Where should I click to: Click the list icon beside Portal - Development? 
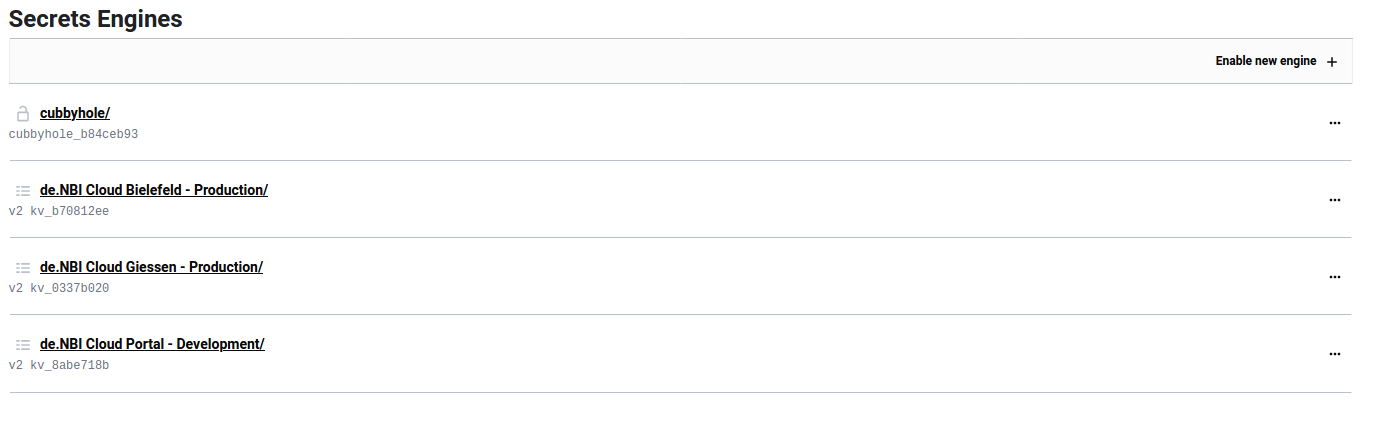(23, 345)
